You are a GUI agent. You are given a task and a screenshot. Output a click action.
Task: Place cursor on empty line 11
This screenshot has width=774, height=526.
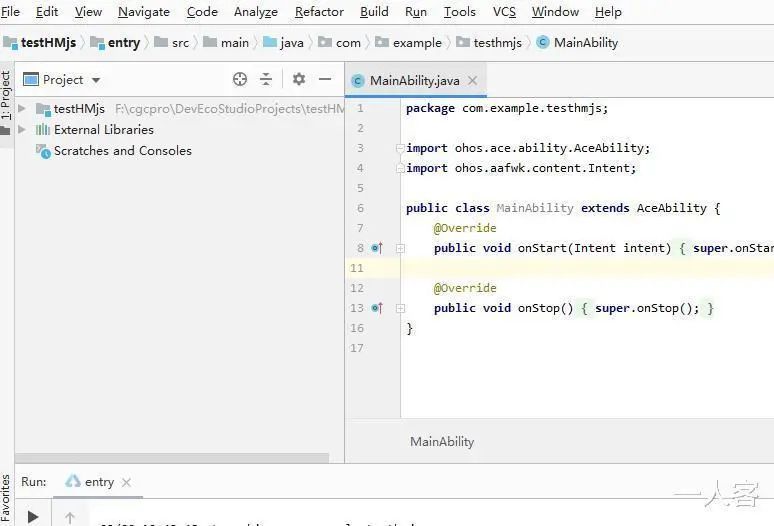tap(587, 268)
